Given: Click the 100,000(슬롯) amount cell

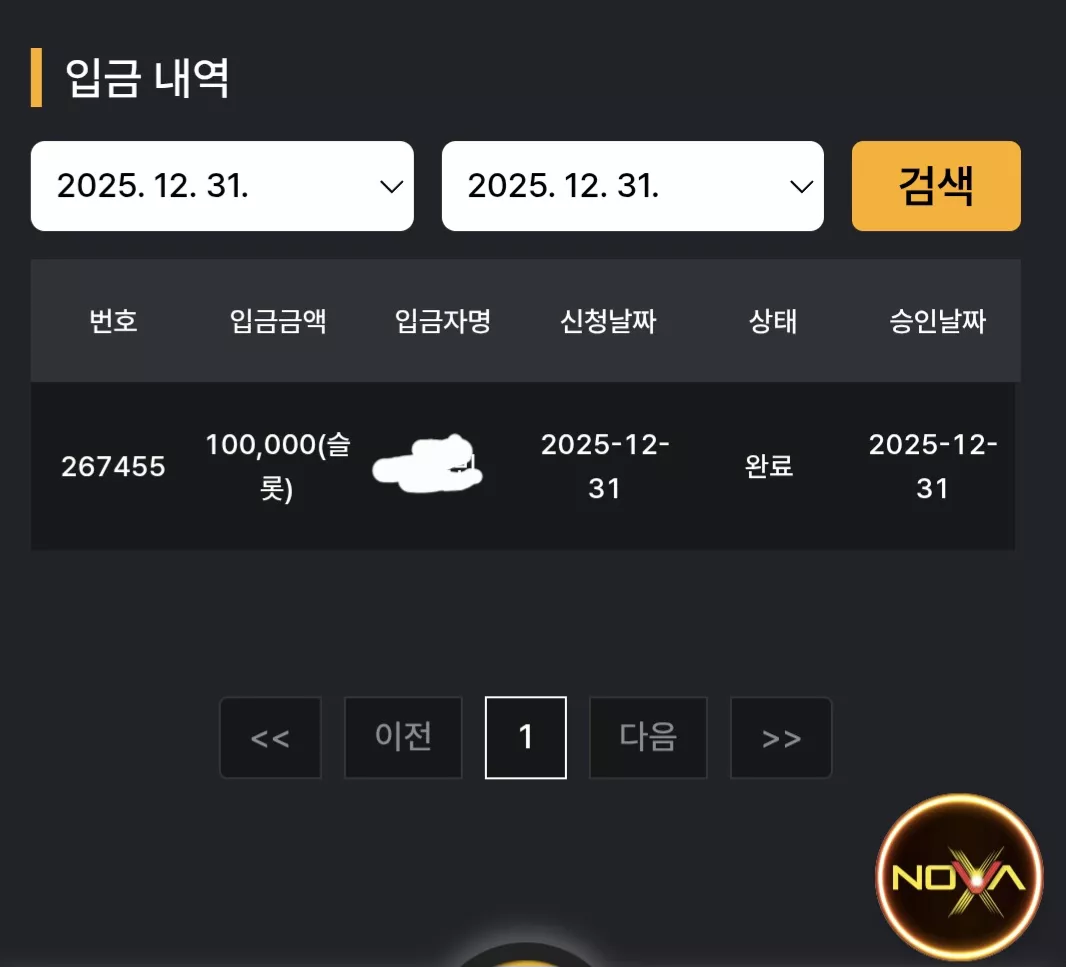Looking at the screenshot, I should [x=278, y=466].
